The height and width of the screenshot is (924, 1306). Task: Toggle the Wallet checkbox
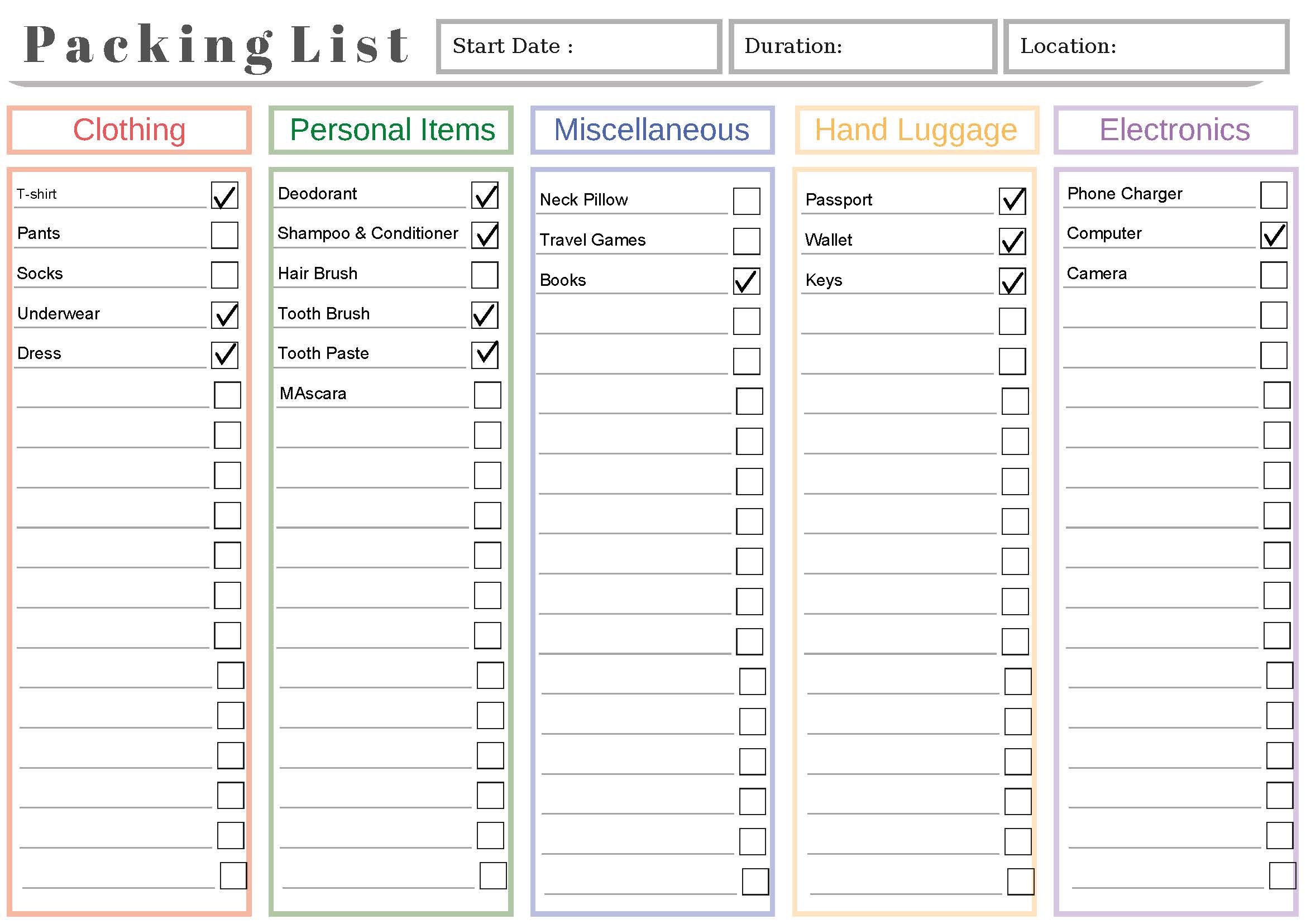pos(1012,241)
